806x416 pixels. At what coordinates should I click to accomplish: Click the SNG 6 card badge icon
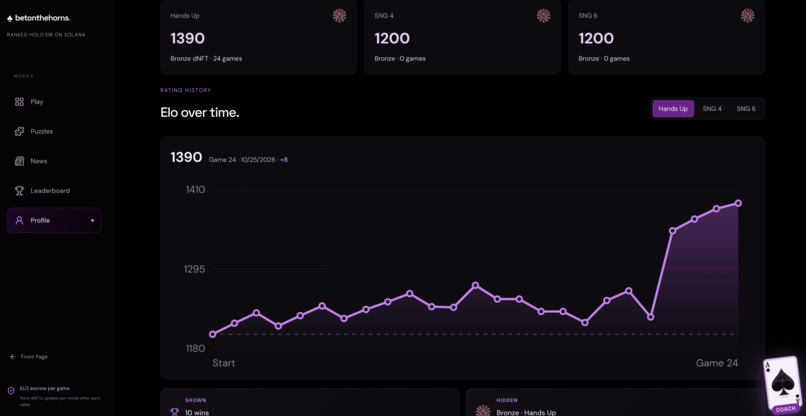coord(747,16)
